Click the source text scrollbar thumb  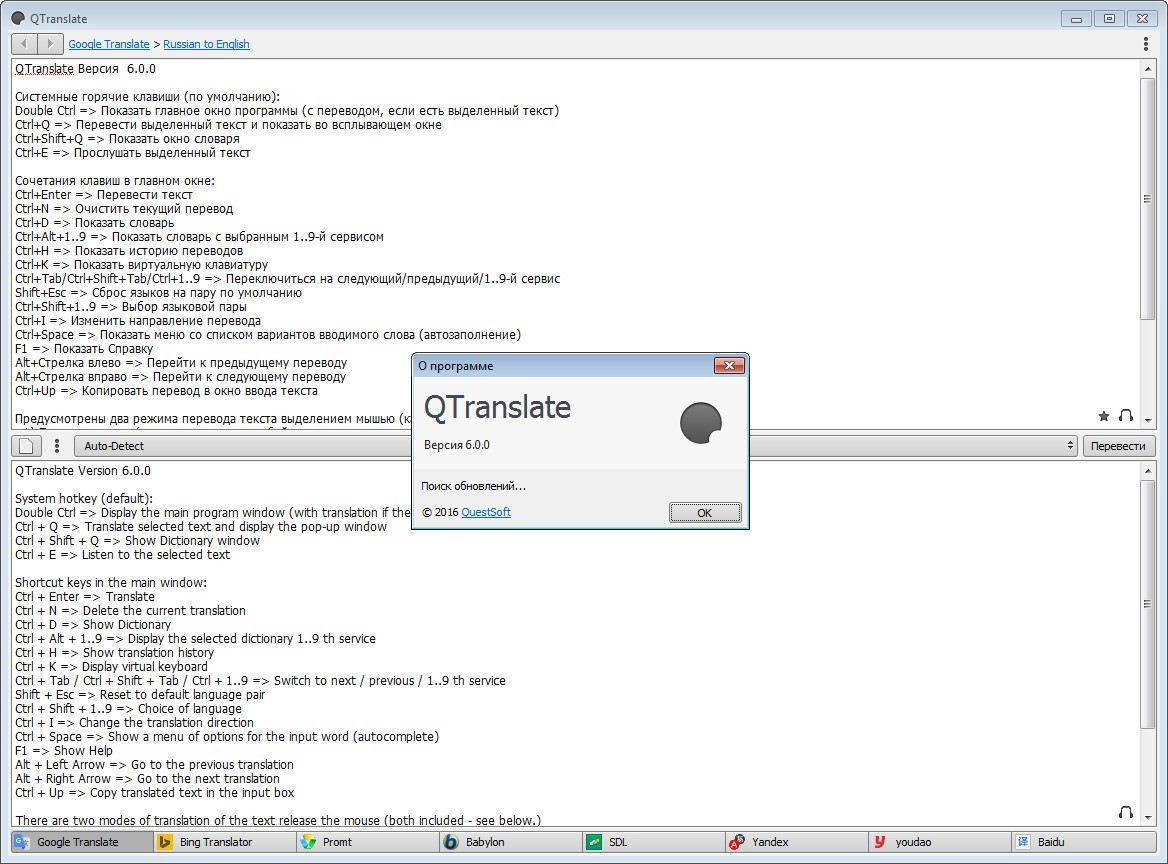point(1147,198)
